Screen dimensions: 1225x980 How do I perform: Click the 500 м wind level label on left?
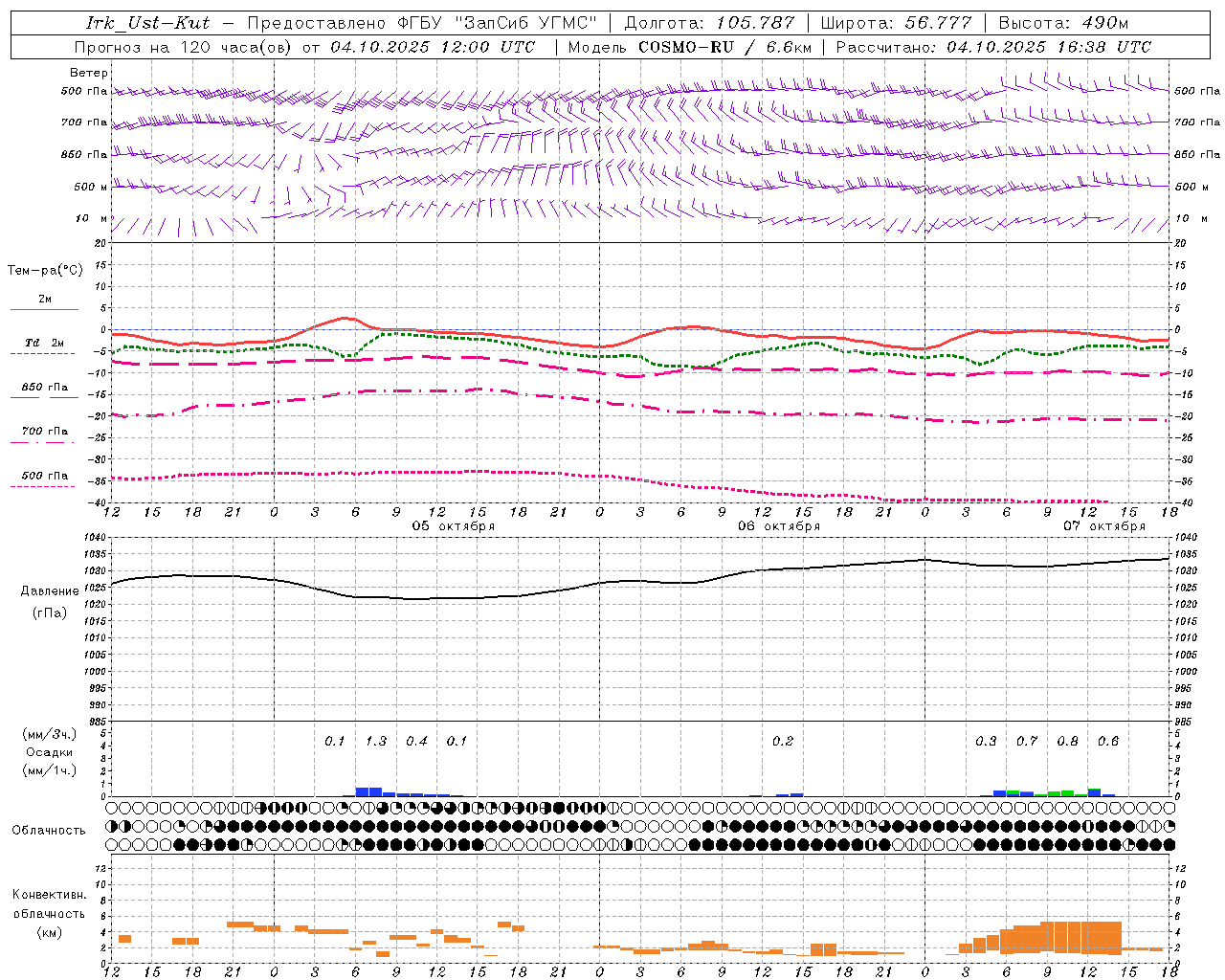click(x=91, y=187)
